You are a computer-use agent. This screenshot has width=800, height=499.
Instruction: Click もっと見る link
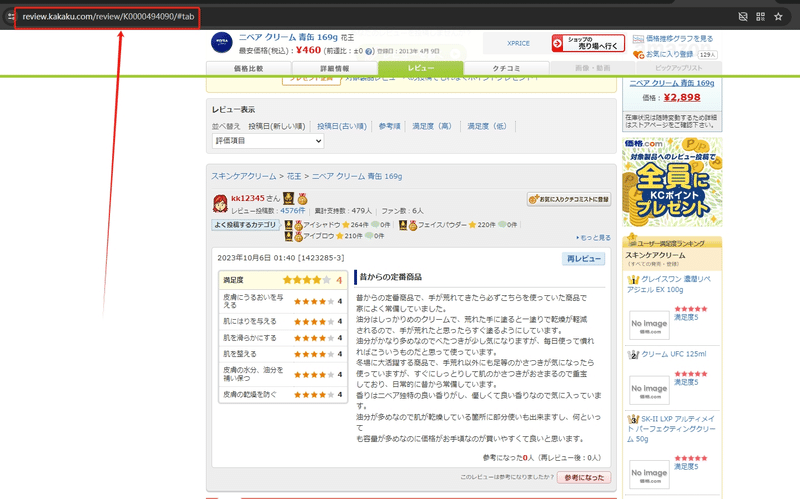tap(594, 238)
